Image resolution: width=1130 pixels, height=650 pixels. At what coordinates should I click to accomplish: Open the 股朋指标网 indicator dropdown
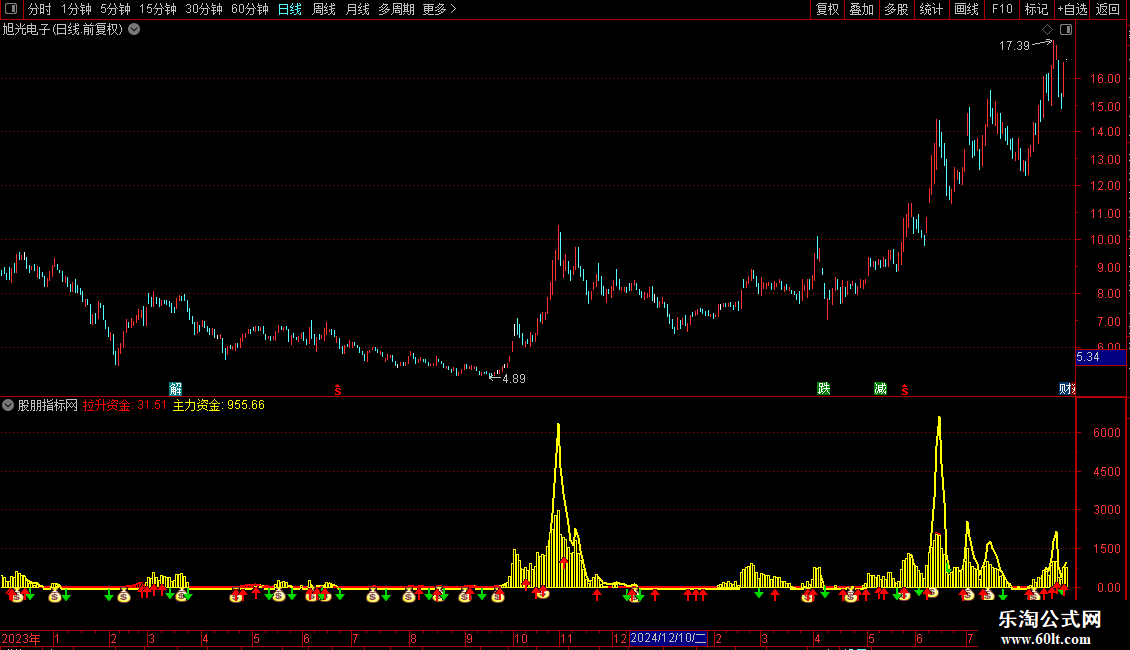(x=8, y=405)
